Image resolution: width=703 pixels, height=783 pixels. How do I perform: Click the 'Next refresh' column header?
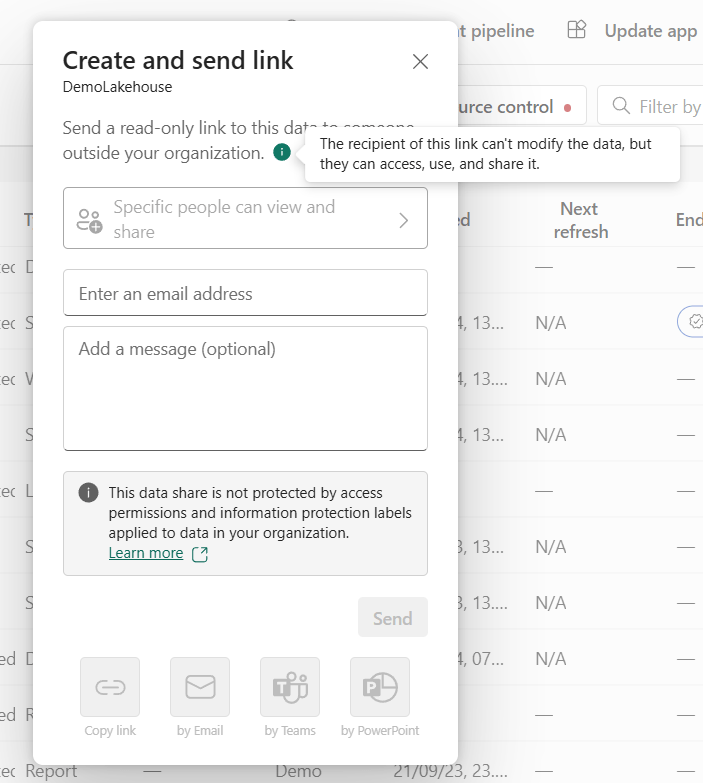click(579, 220)
